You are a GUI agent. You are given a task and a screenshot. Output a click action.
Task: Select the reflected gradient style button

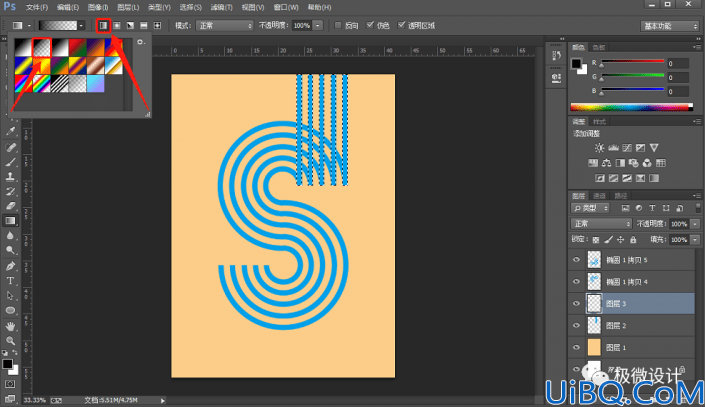pos(144,26)
